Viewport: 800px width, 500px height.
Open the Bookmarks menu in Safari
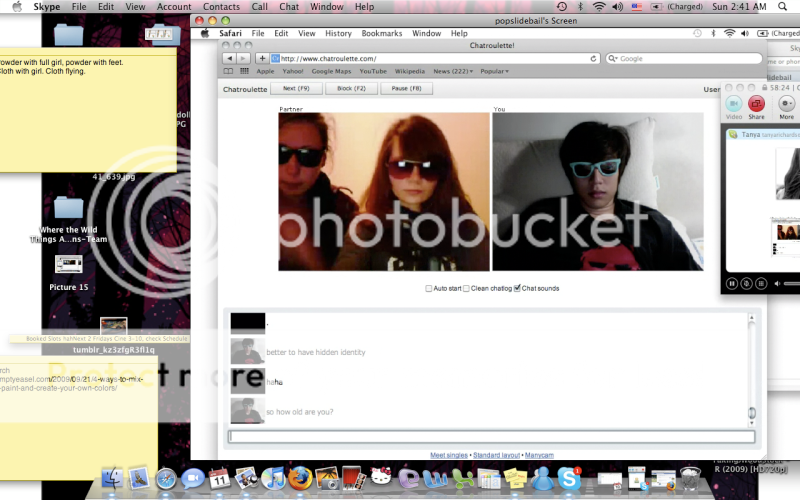pyautogui.click(x=381, y=33)
